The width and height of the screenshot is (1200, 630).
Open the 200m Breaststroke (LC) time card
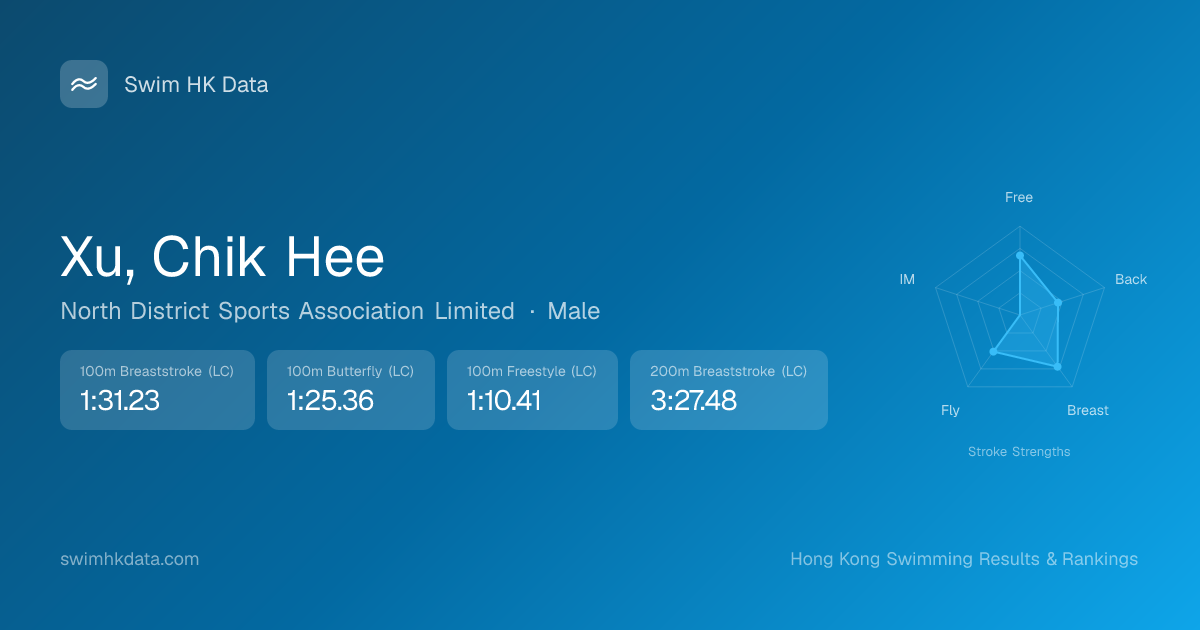pos(728,390)
